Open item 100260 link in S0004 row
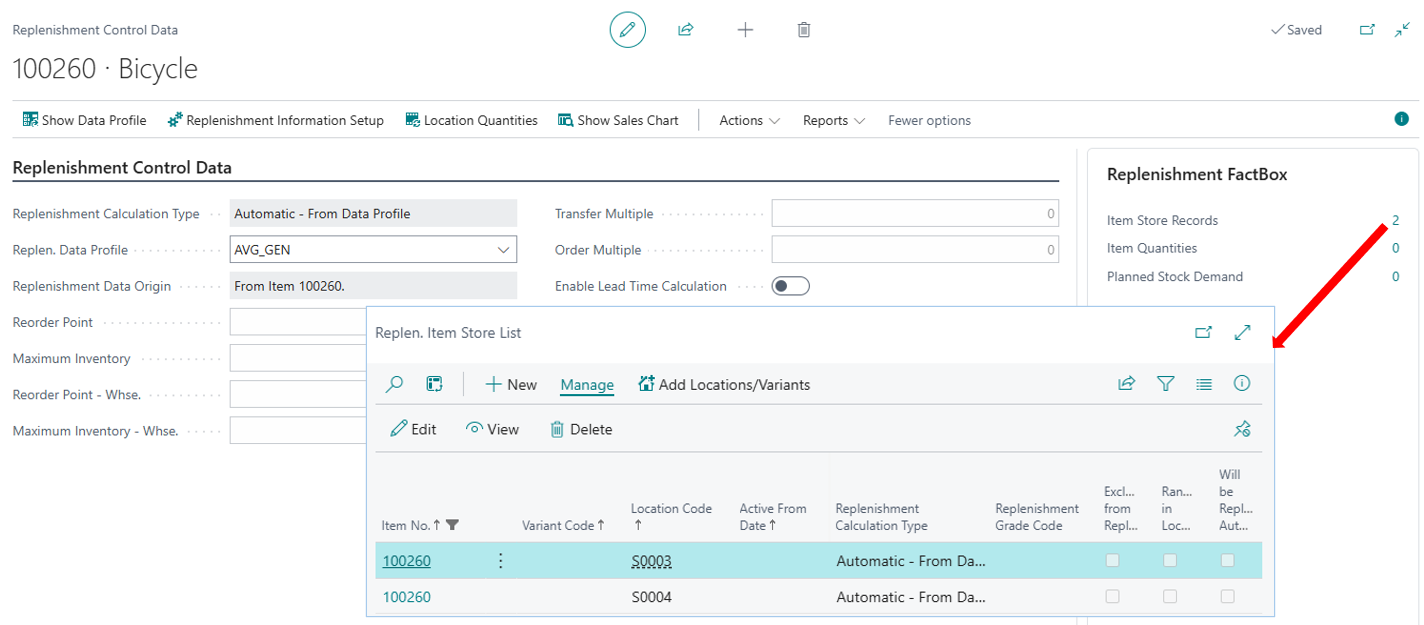Image resolution: width=1424 pixels, height=625 pixels. pyautogui.click(x=406, y=597)
